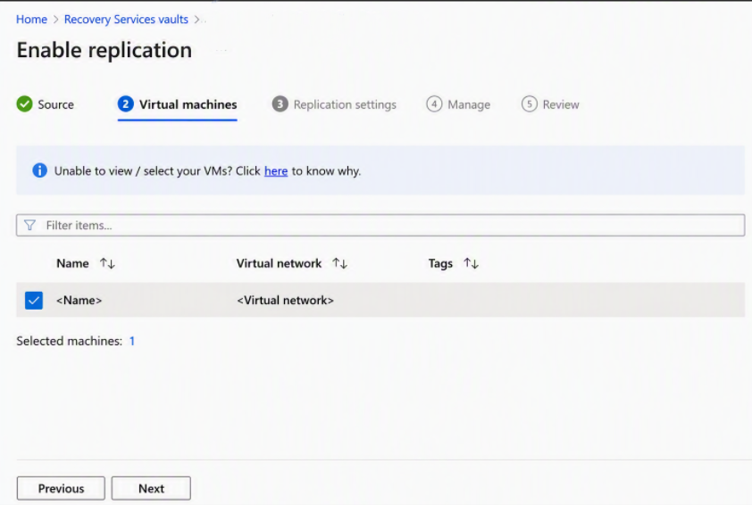Click the step 3 Replication settings number icon
The width and height of the screenshot is (752, 505).
point(280,104)
